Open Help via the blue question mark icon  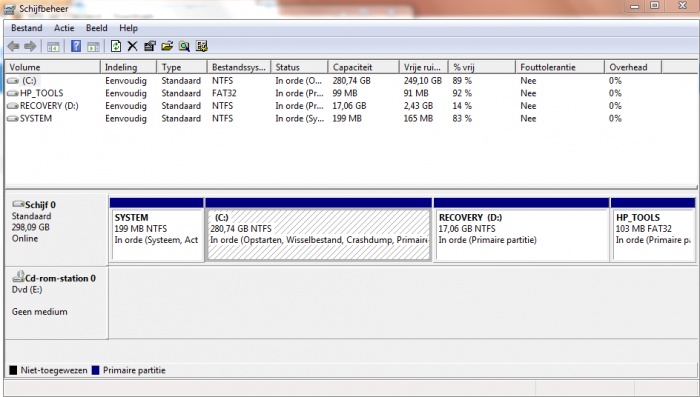[x=76, y=46]
